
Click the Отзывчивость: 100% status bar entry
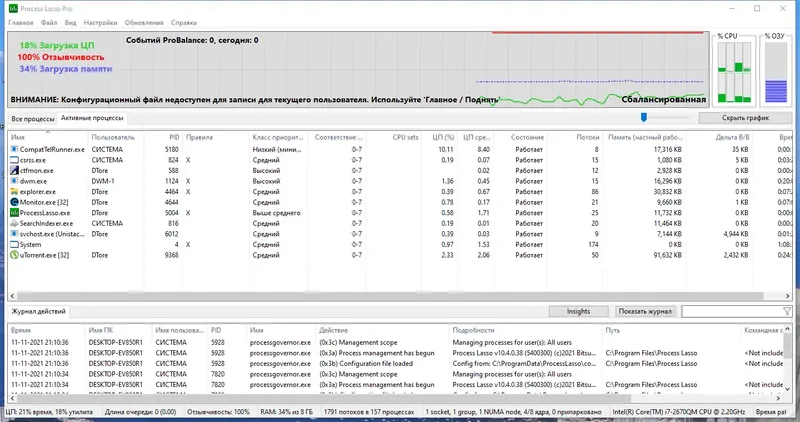pyautogui.click(x=218, y=412)
